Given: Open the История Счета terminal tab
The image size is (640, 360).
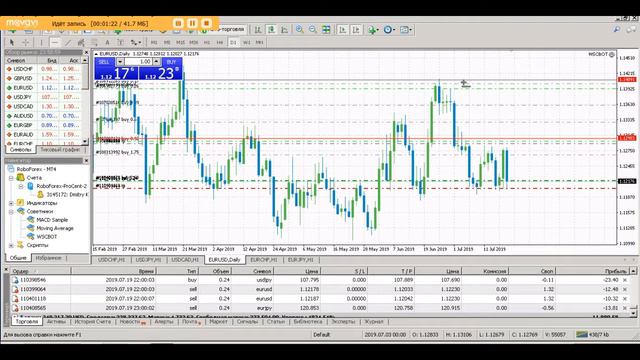Looking at the screenshot, I should [x=92, y=322].
